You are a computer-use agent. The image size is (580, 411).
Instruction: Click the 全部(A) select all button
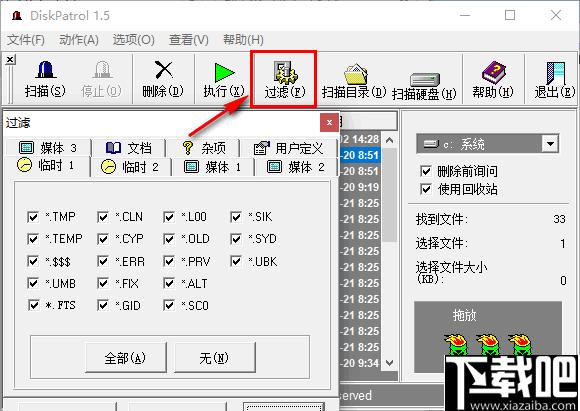point(126,357)
